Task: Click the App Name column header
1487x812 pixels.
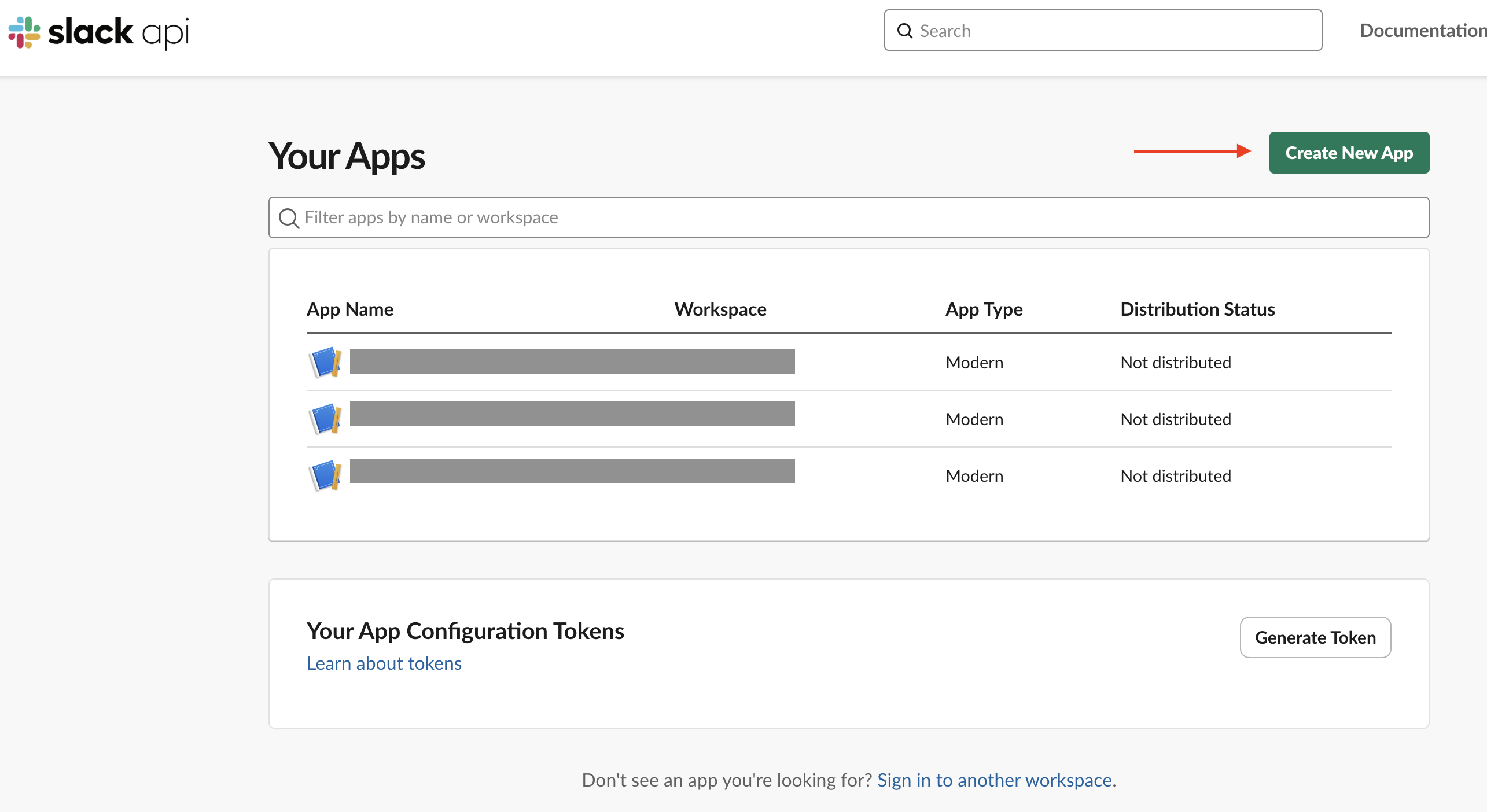Action: coord(350,309)
